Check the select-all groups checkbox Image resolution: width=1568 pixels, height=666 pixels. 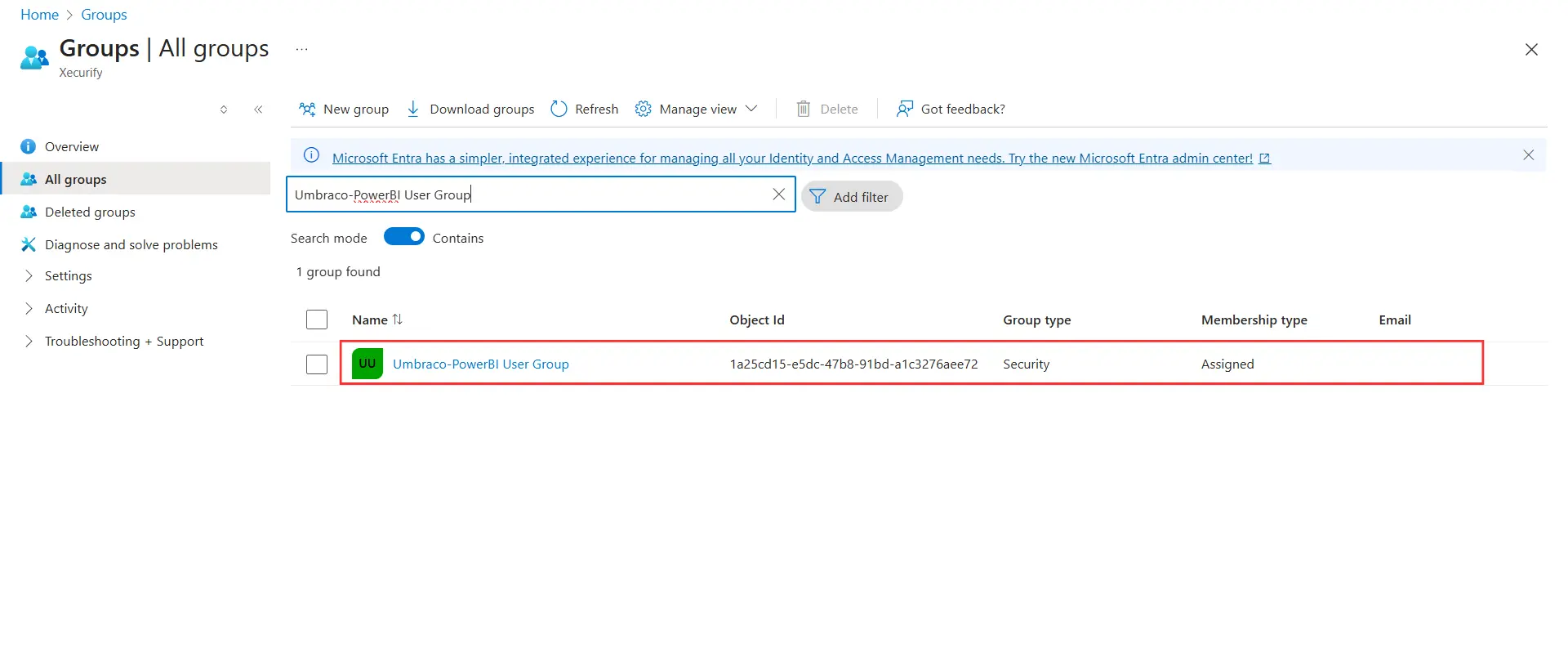pos(317,320)
